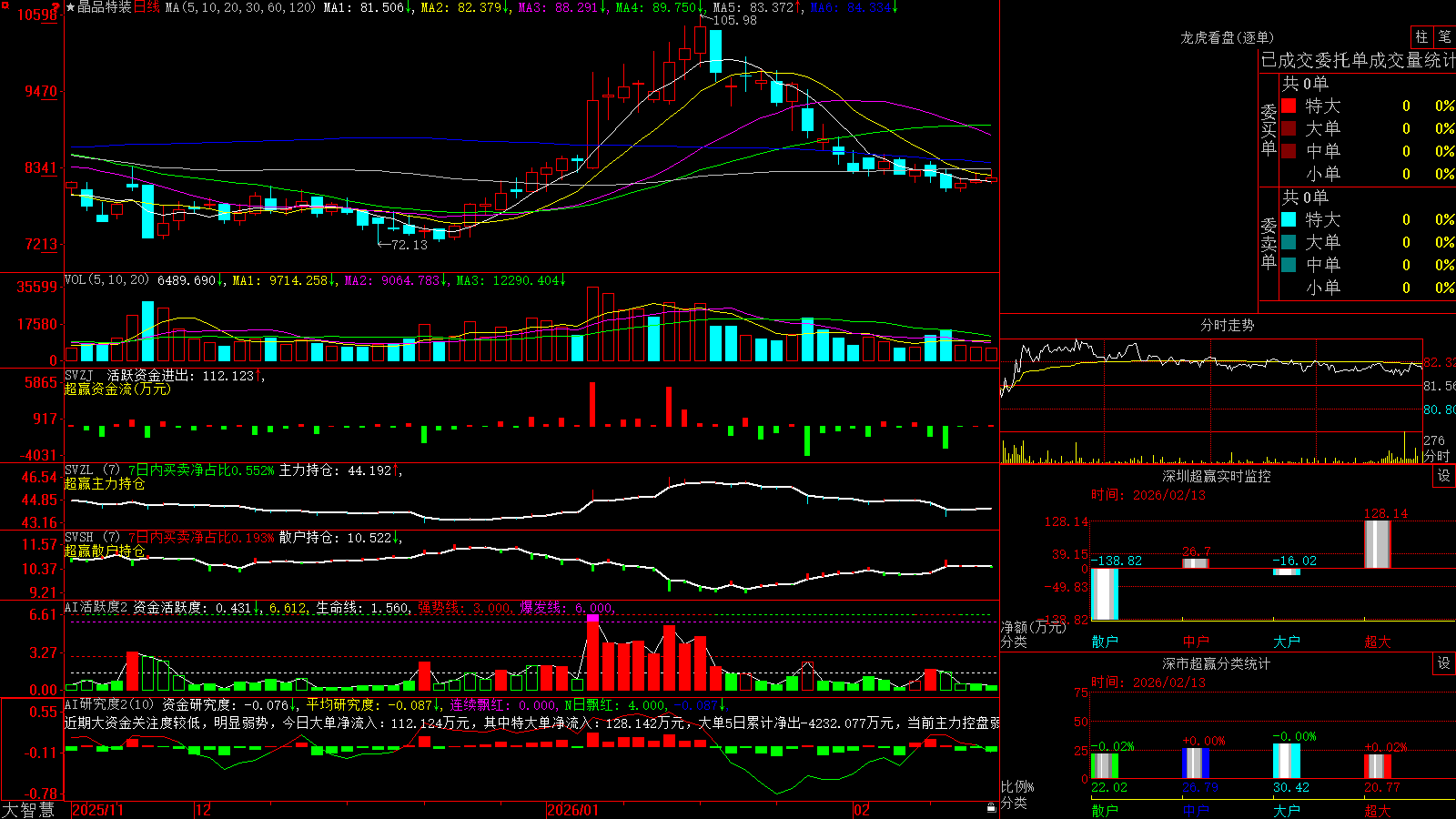
Task: Click the 超赢资金流(万元) label
Action: point(117,389)
